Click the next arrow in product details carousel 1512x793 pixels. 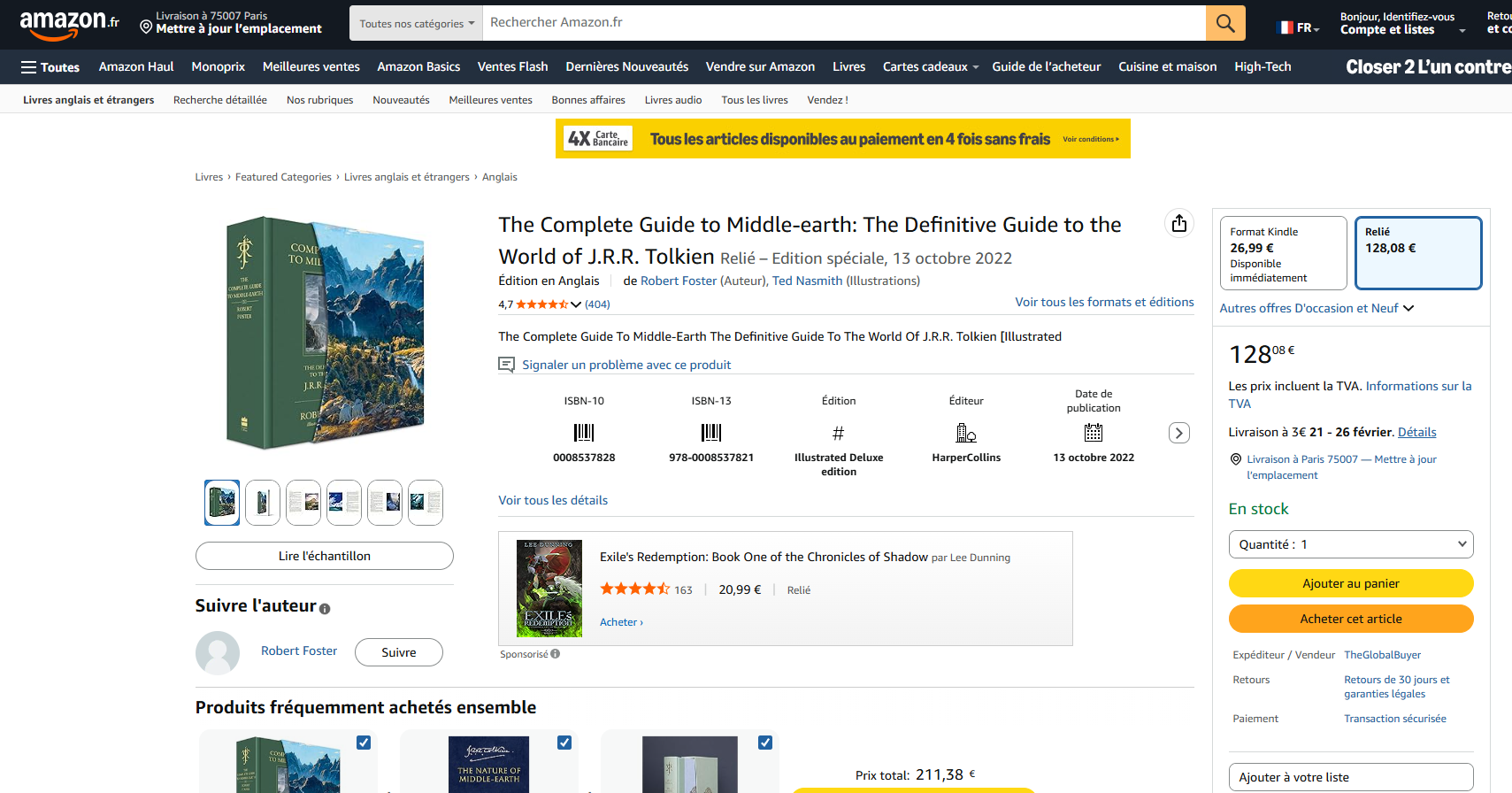1179,433
